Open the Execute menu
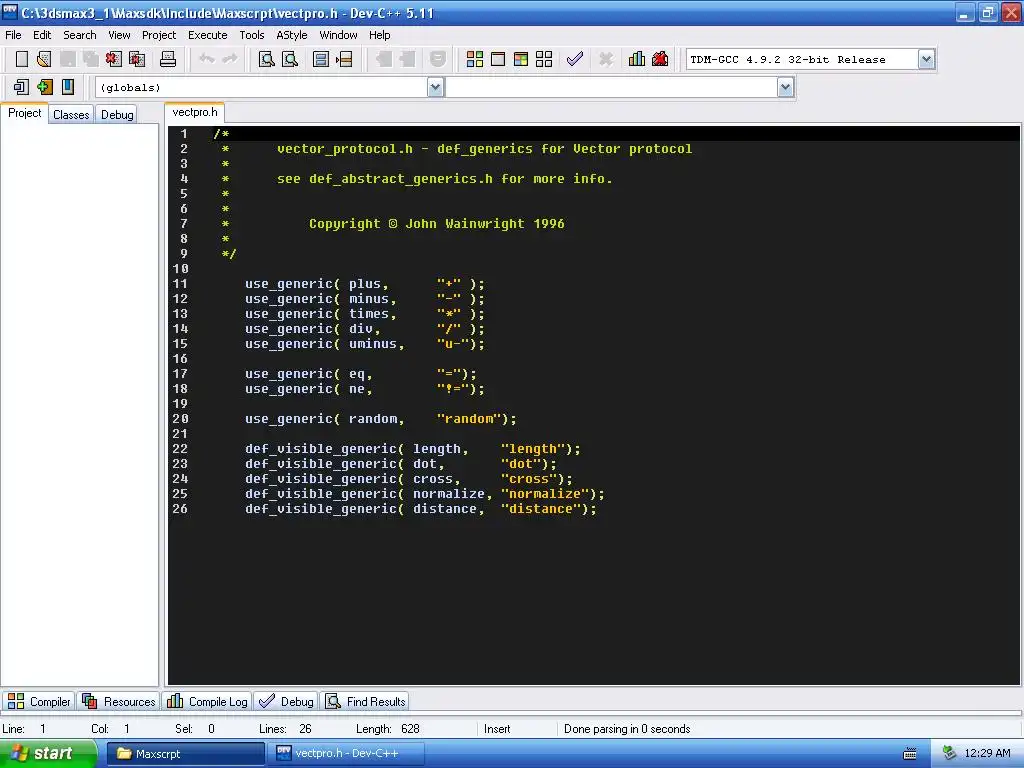This screenshot has width=1024, height=768. 208,35
